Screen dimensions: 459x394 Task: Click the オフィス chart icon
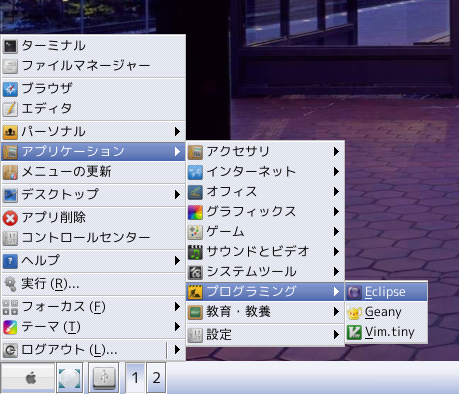(x=195, y=192)
